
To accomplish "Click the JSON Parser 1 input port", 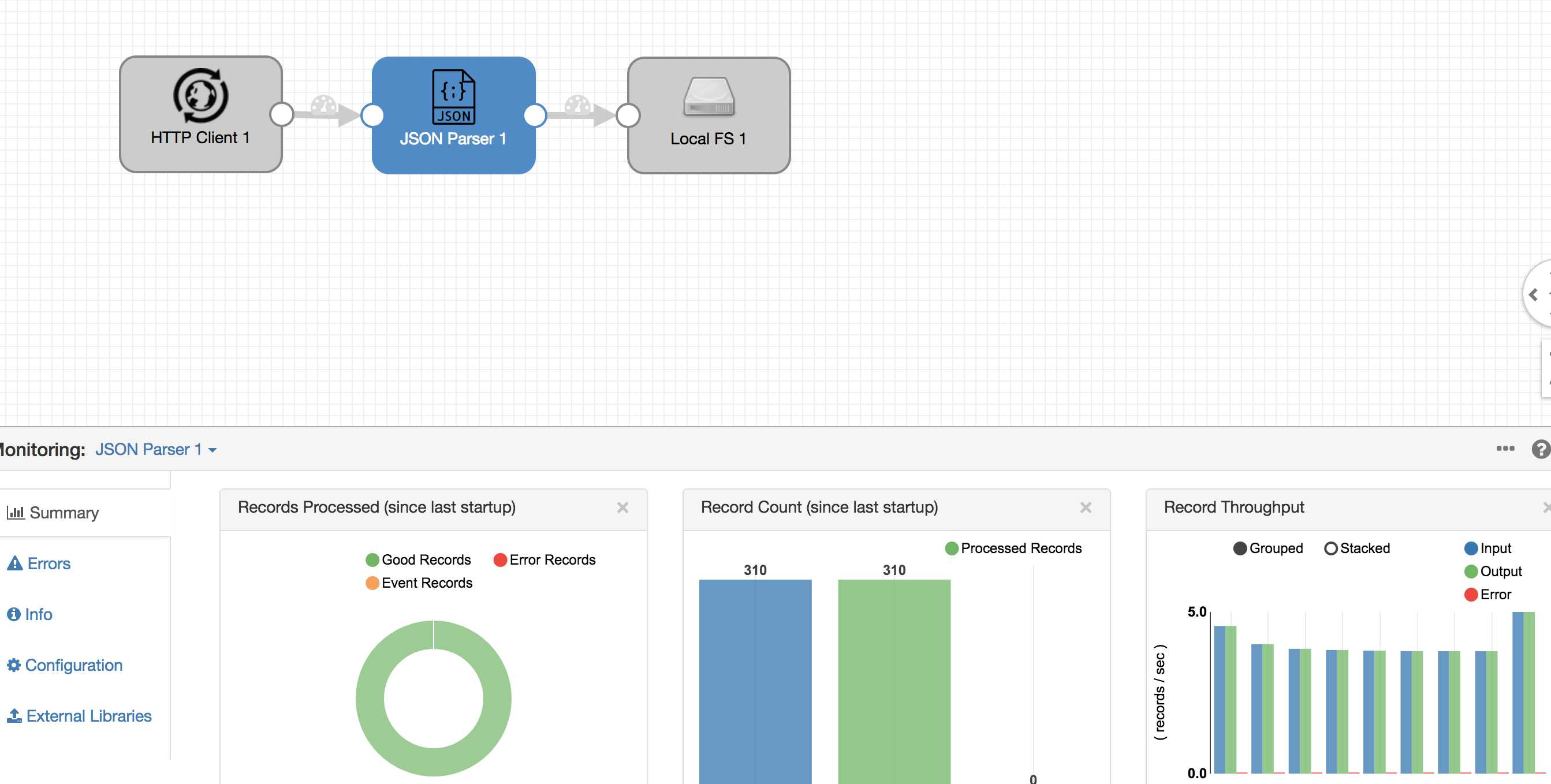I will tap(372, 115).
